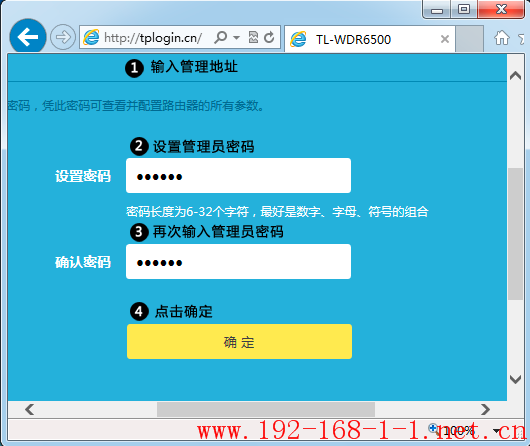Click the 确认密码 label

[x=83, y=262]
